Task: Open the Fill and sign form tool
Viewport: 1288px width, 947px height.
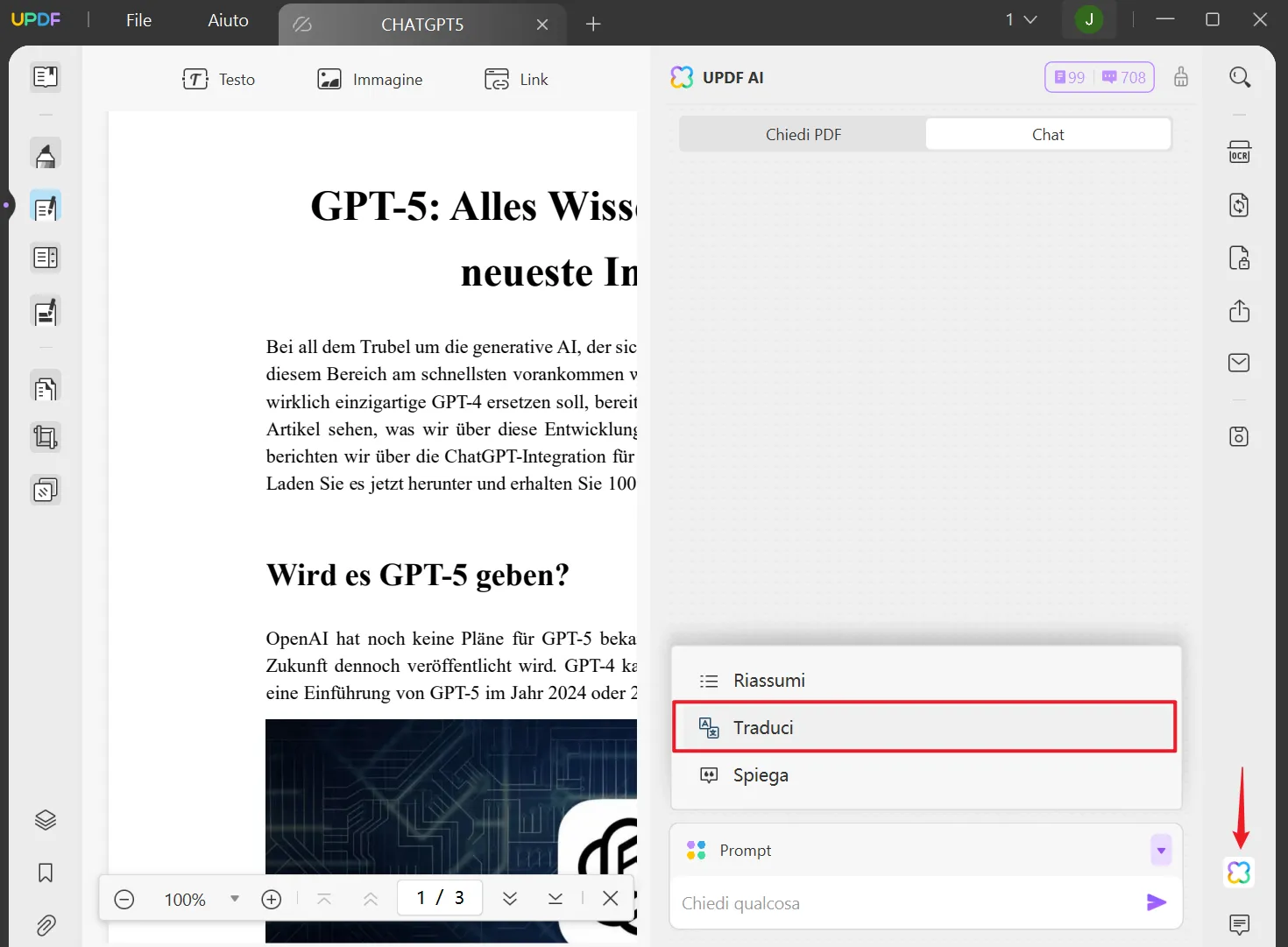Action: pyautogui.click(x=46, y=312)
